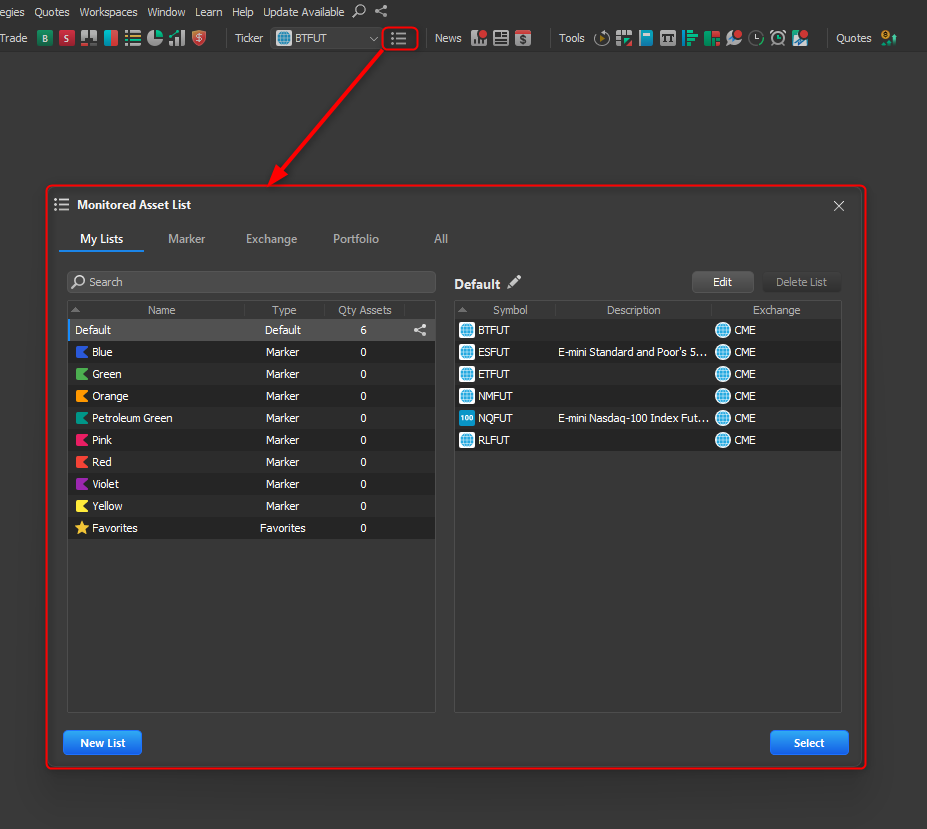Open the green-red treemap tool icon

712,38
